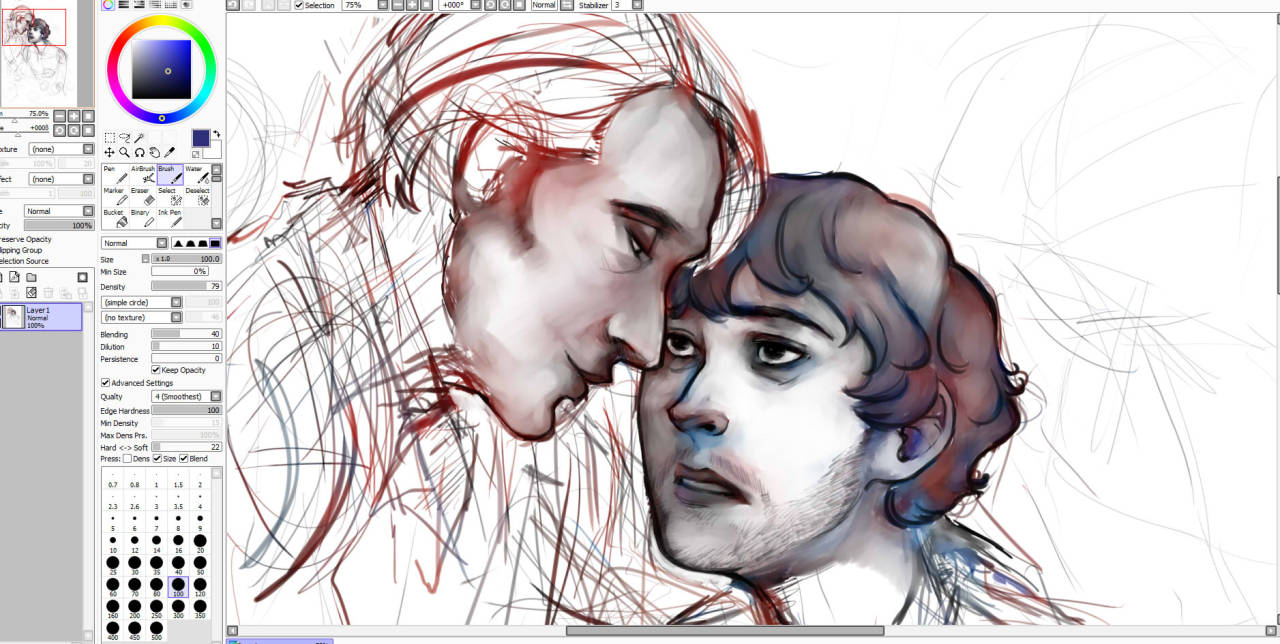Choose the Deselect brush tool
Viewport: 1280px width, 644px height.
coord(197,197)
